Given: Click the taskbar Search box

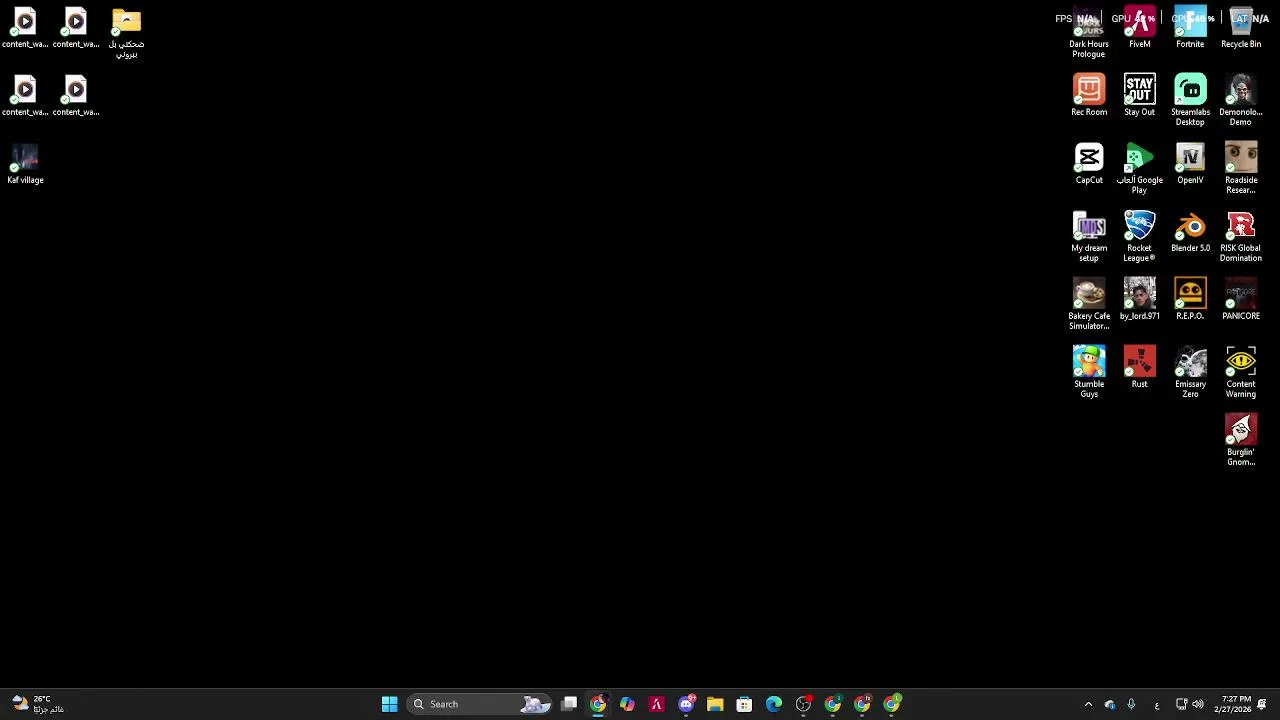Looking at the screenshot, I should click(480, 704).
